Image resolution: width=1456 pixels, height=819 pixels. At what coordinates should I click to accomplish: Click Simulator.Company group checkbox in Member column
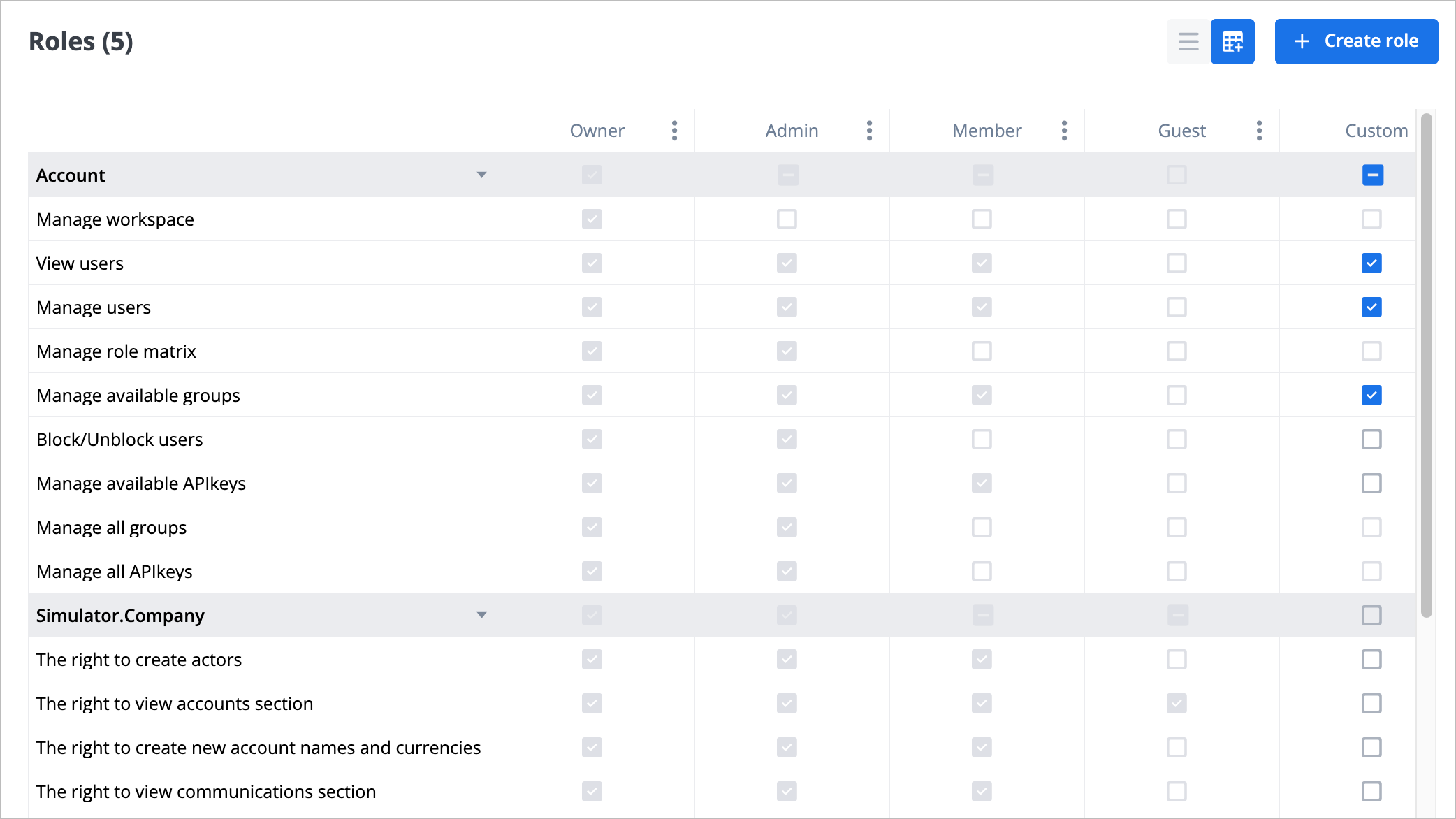point(983,615)
